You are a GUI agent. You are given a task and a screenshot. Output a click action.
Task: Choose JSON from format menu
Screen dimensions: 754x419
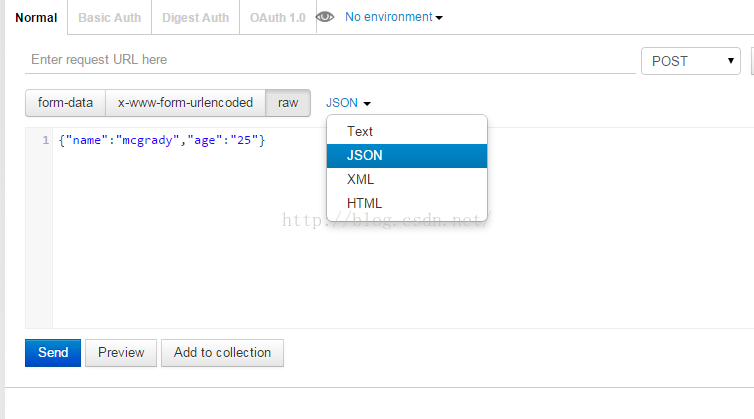click(364, 156)
